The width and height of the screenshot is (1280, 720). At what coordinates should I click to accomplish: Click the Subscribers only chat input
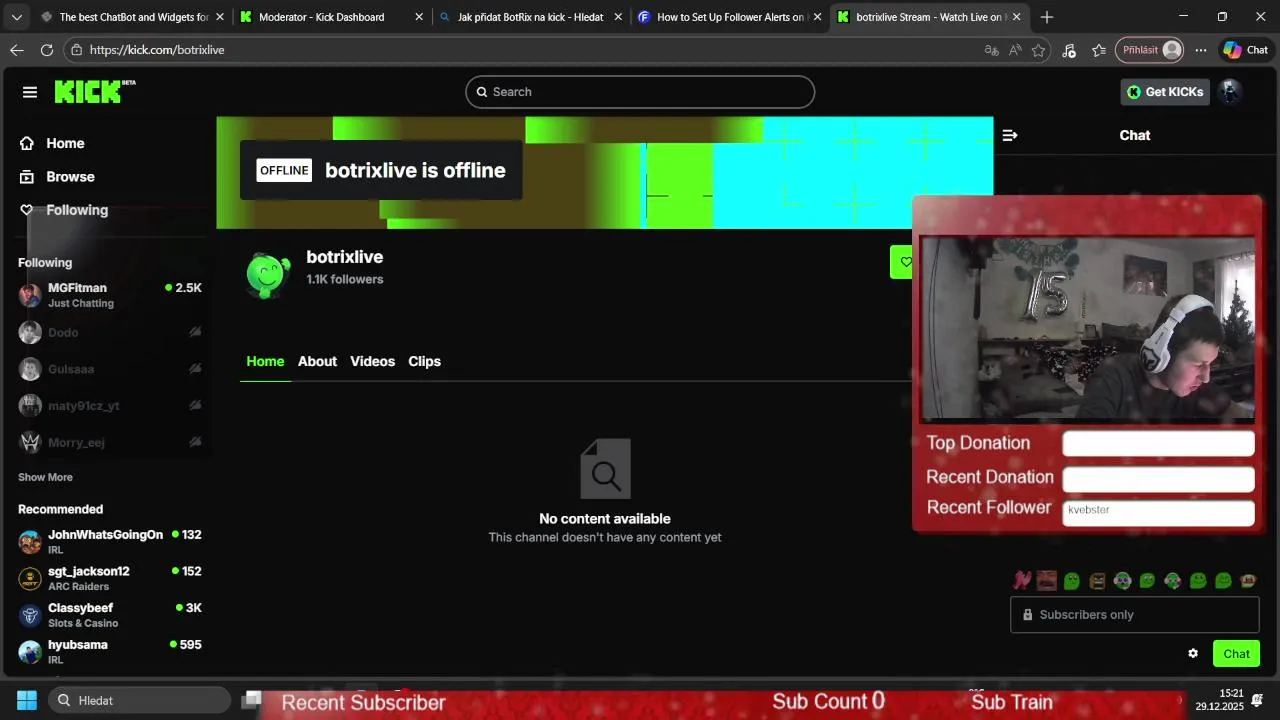(1134, 615)
